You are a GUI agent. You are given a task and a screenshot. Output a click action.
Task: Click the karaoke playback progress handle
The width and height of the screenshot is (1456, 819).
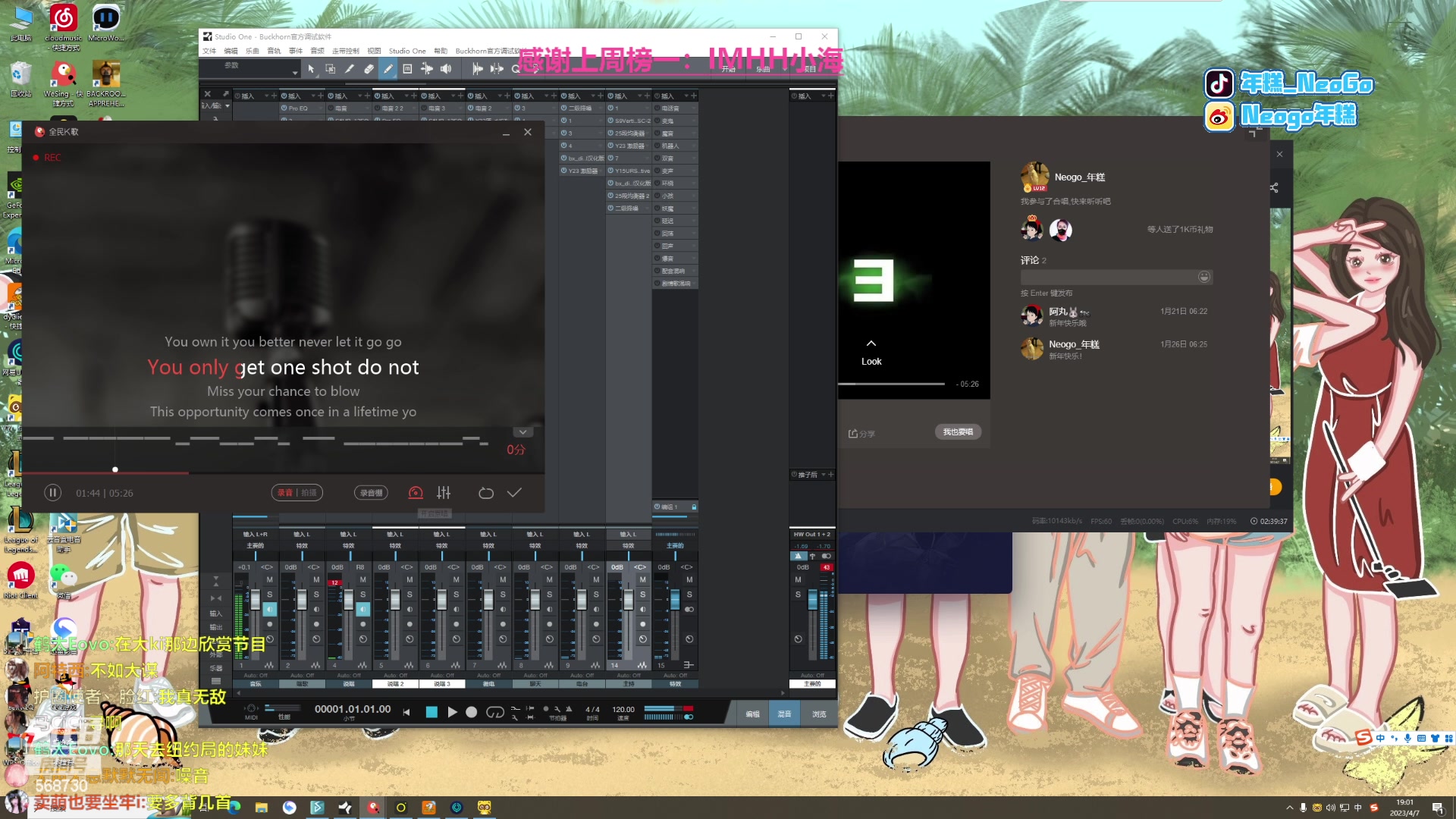(115, 469)
